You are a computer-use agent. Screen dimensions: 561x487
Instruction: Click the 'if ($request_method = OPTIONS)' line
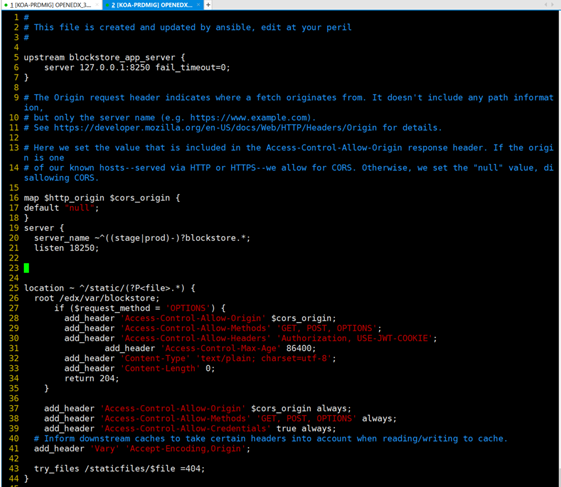click(140, 308)
